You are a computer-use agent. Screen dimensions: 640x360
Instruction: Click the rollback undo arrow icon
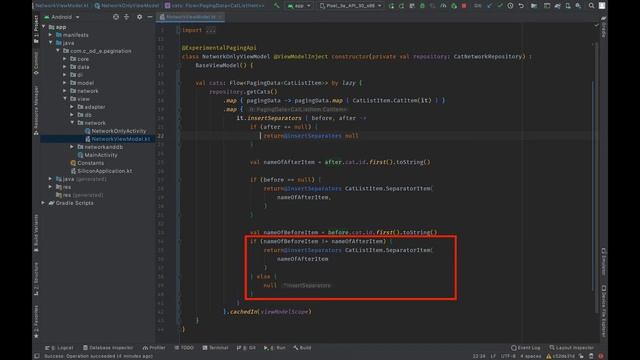tap(521, 6)
